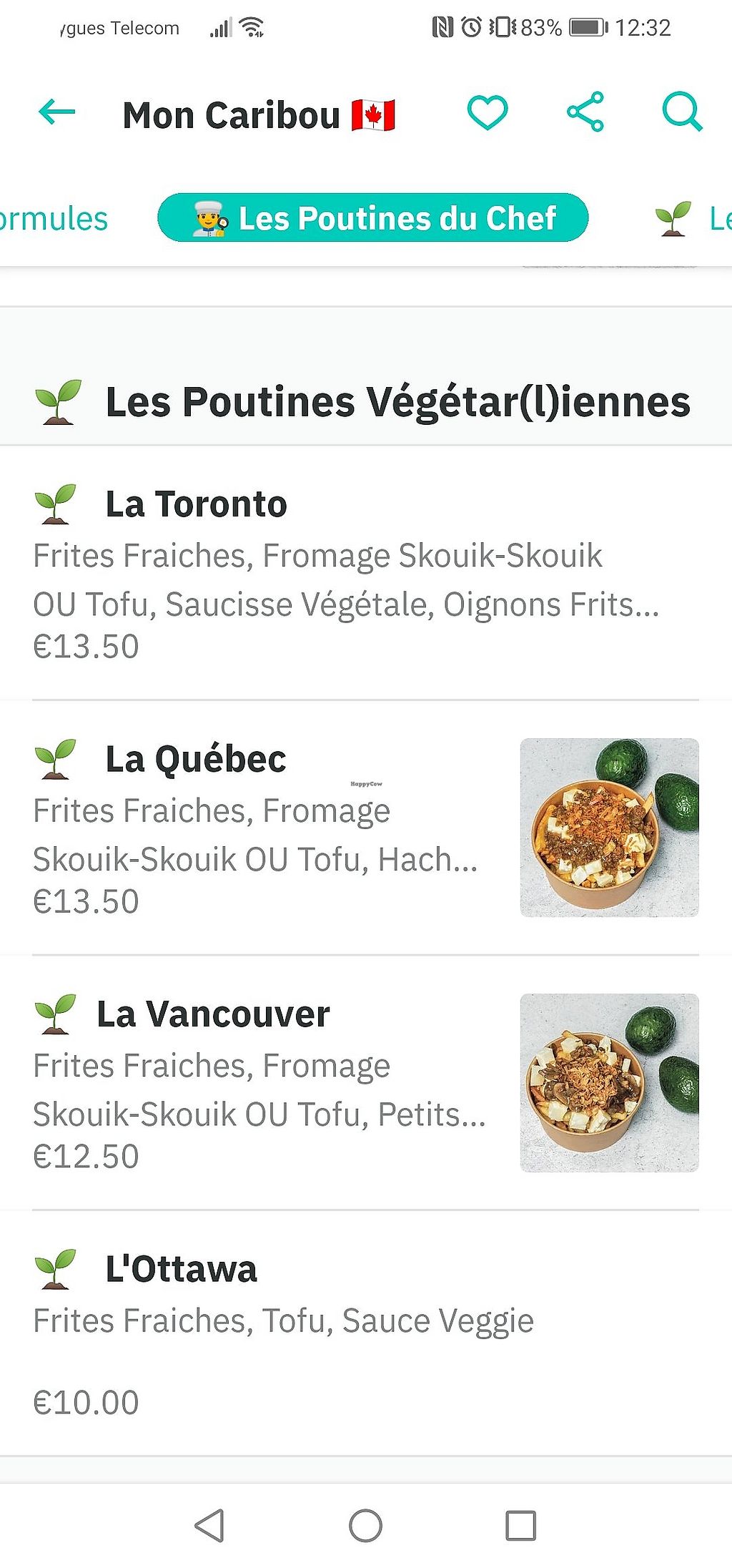The width and height of the screenshot is (732, 1568).
Task: Tap the €12.50 price of La Vancouver
Action: [86, 1157]
